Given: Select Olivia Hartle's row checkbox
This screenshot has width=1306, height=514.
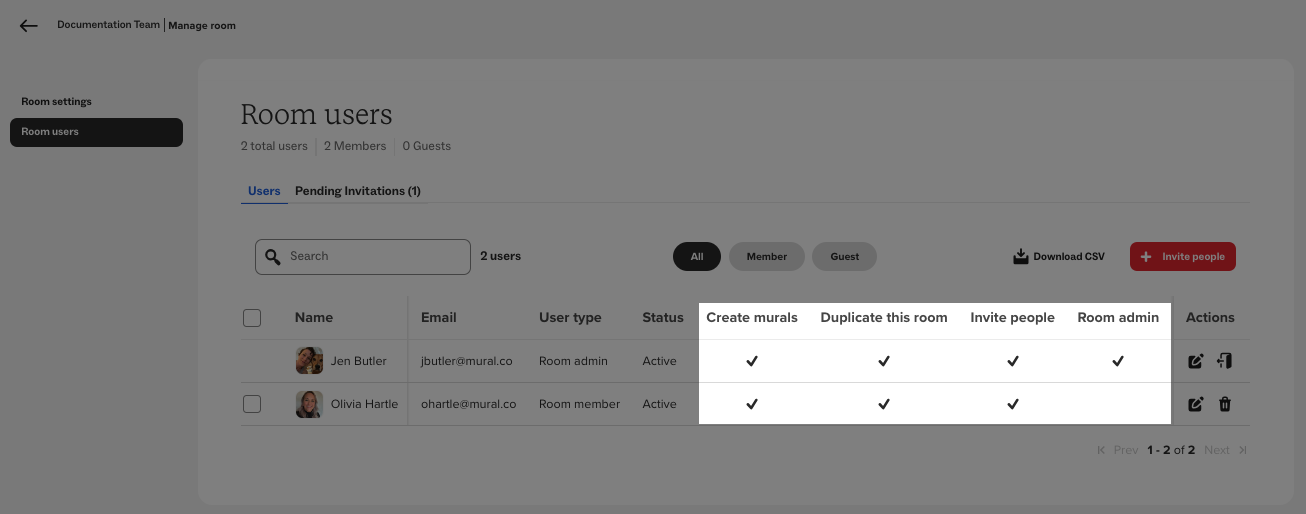Looking at the screenshot, I should (x=252, y=404).
